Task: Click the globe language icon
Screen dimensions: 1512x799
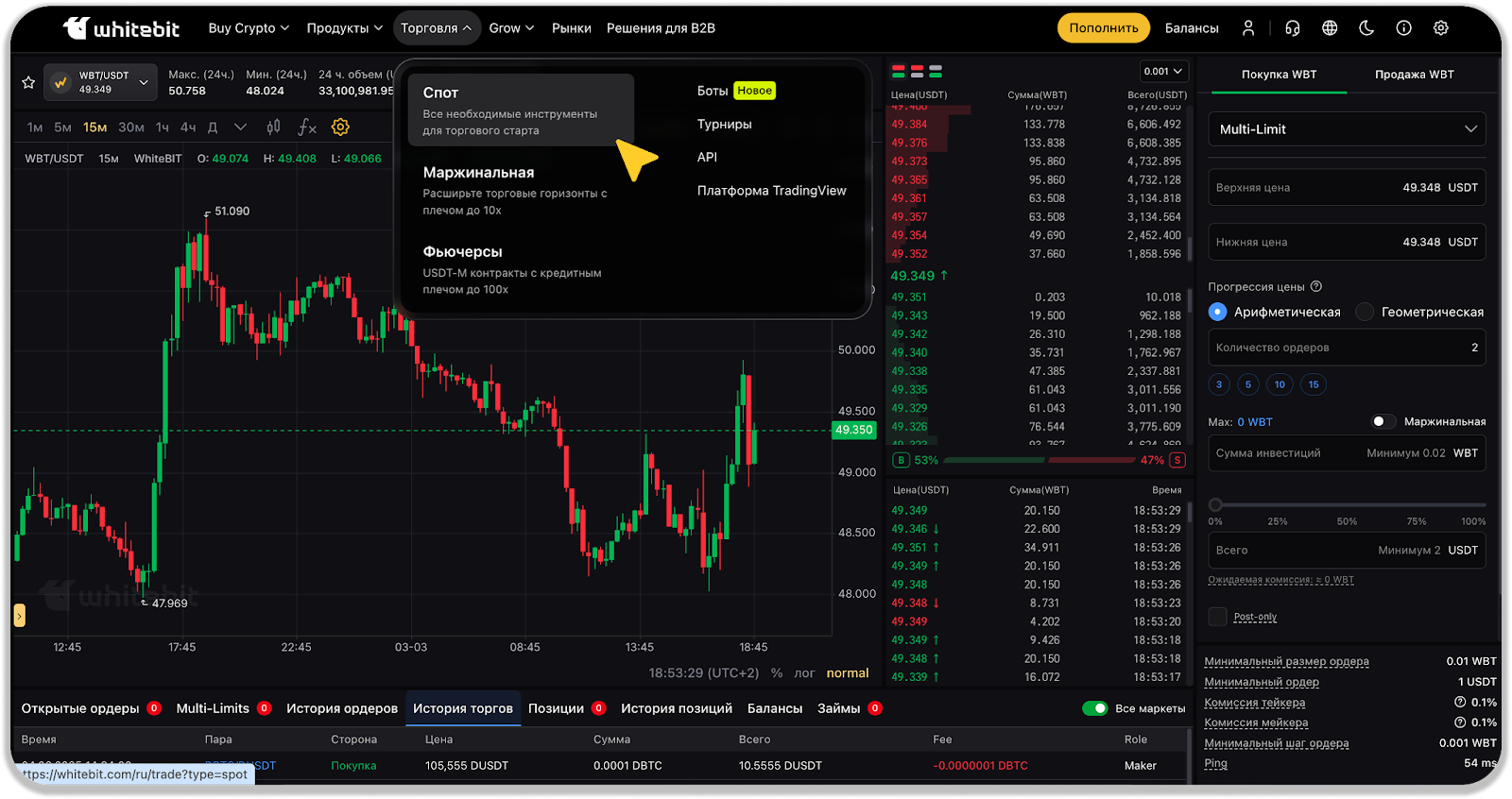Action: tap(1330, 28)
